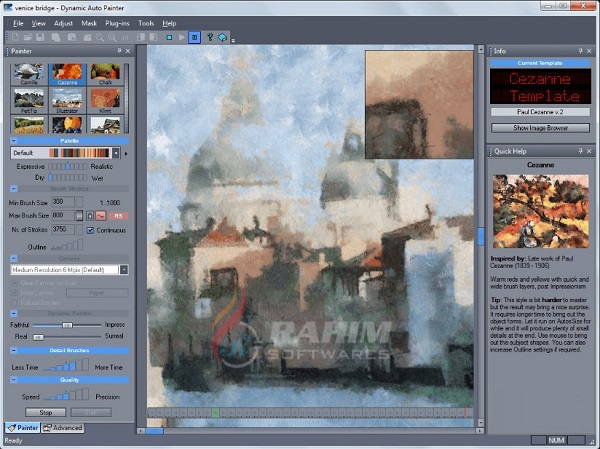Viewport: 600px width, 449px height.
Task: Click the blue tag toolbar icon
Action: (222, 37)
